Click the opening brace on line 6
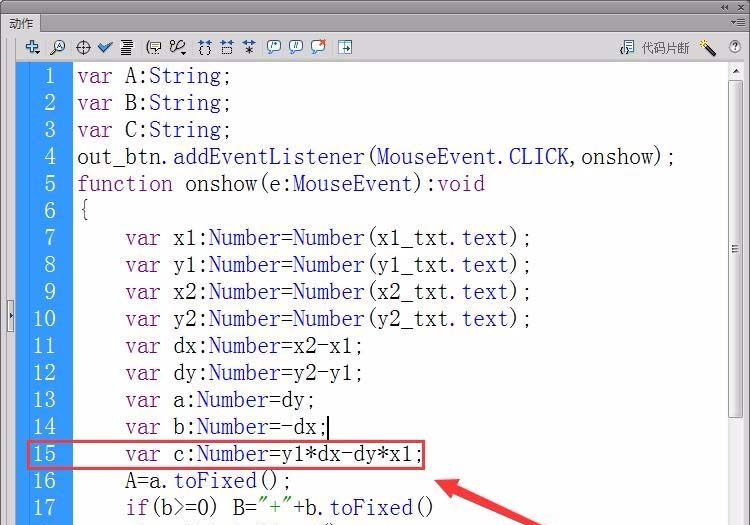This screenshot has width=750, height=525. click(84, 210)
